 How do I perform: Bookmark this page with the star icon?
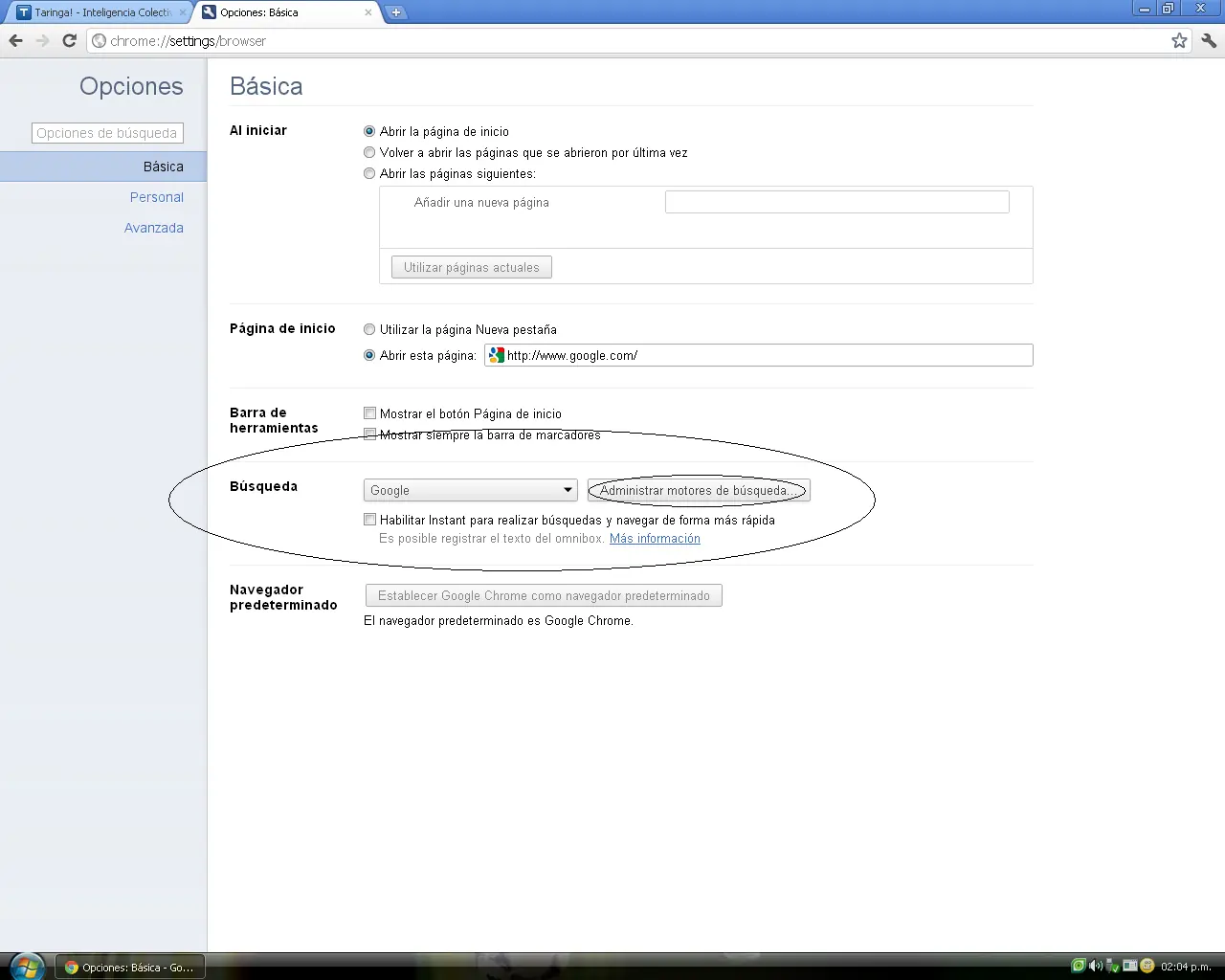1179,40
